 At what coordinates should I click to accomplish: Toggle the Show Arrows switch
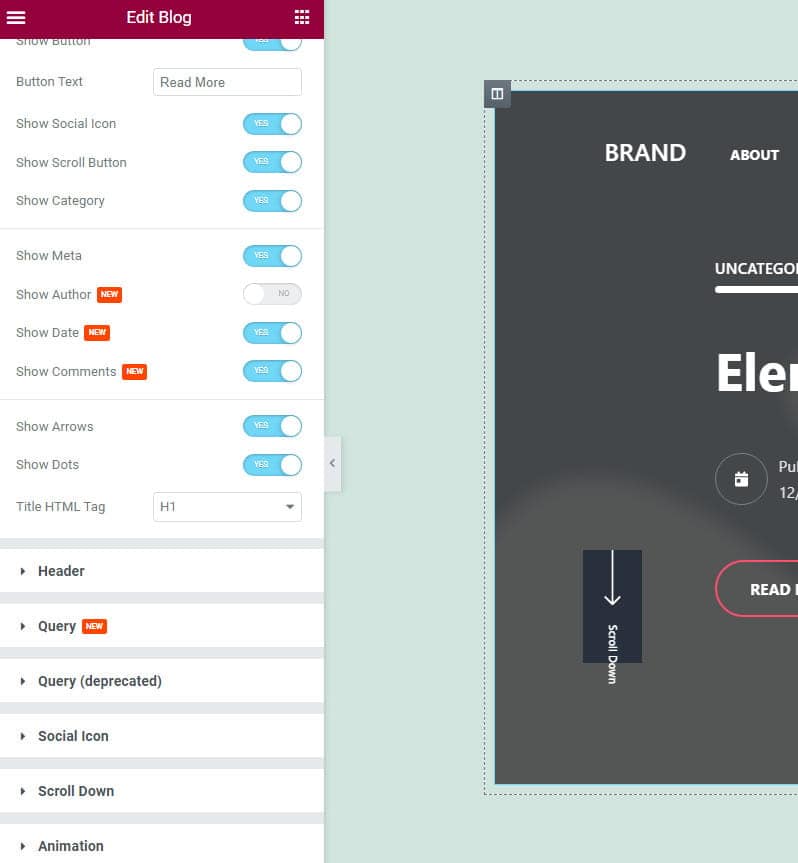point(272,426)
